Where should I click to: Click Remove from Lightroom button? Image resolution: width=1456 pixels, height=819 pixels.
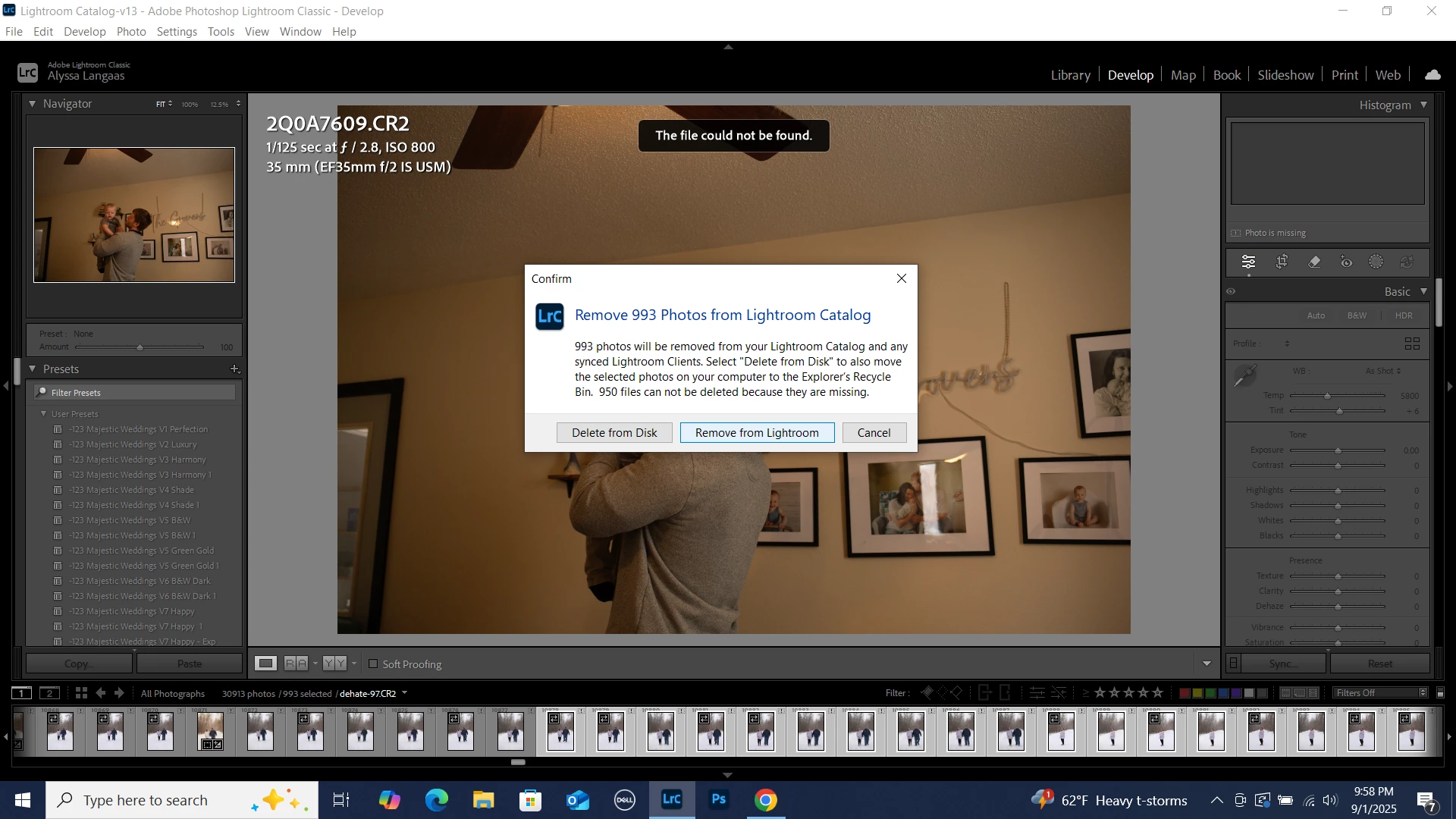pos(757,433)
